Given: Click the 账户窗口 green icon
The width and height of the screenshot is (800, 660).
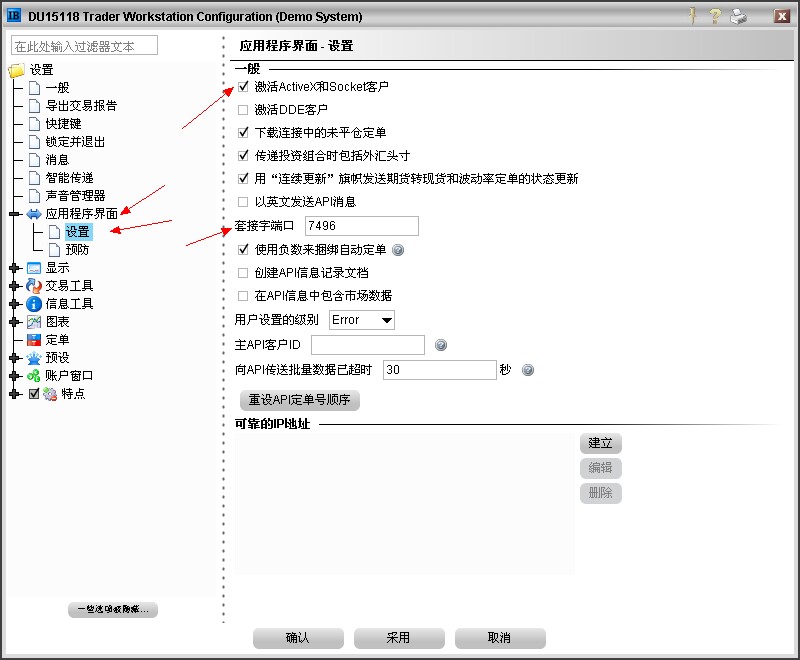Looking at the screenshot, I should point(34,376).
